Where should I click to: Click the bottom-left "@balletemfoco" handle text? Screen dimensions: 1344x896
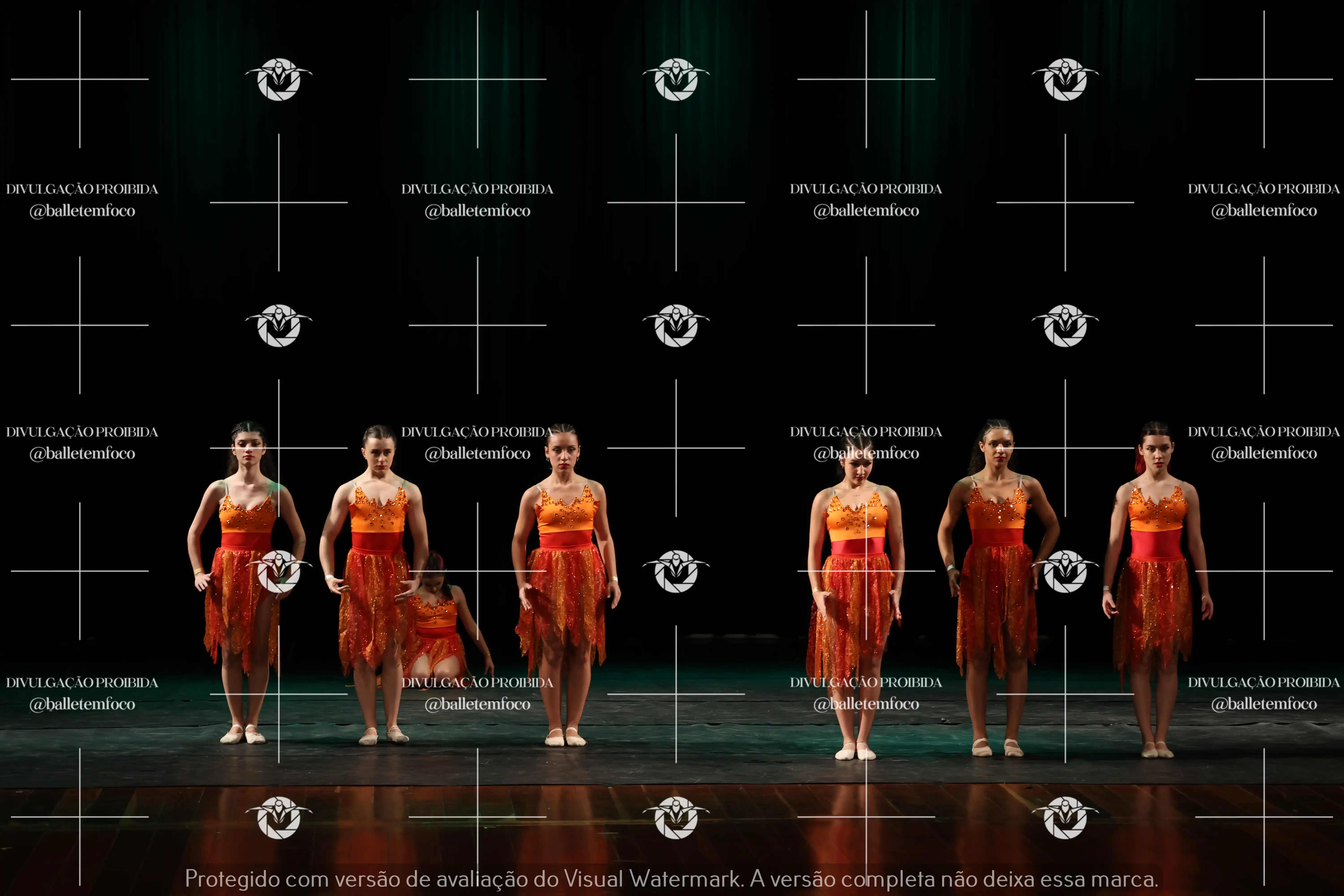click(x=82, y=704)
